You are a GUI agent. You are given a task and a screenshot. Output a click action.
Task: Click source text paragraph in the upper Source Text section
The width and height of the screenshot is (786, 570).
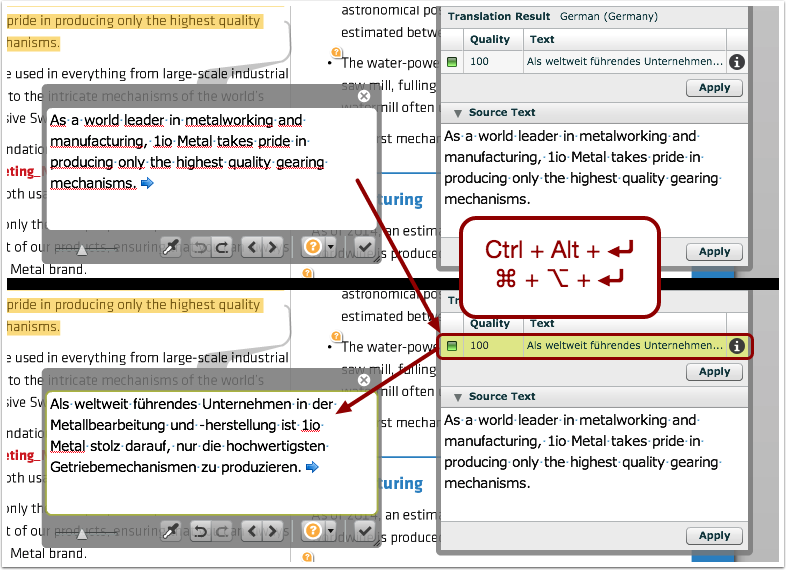coord(581,167)
